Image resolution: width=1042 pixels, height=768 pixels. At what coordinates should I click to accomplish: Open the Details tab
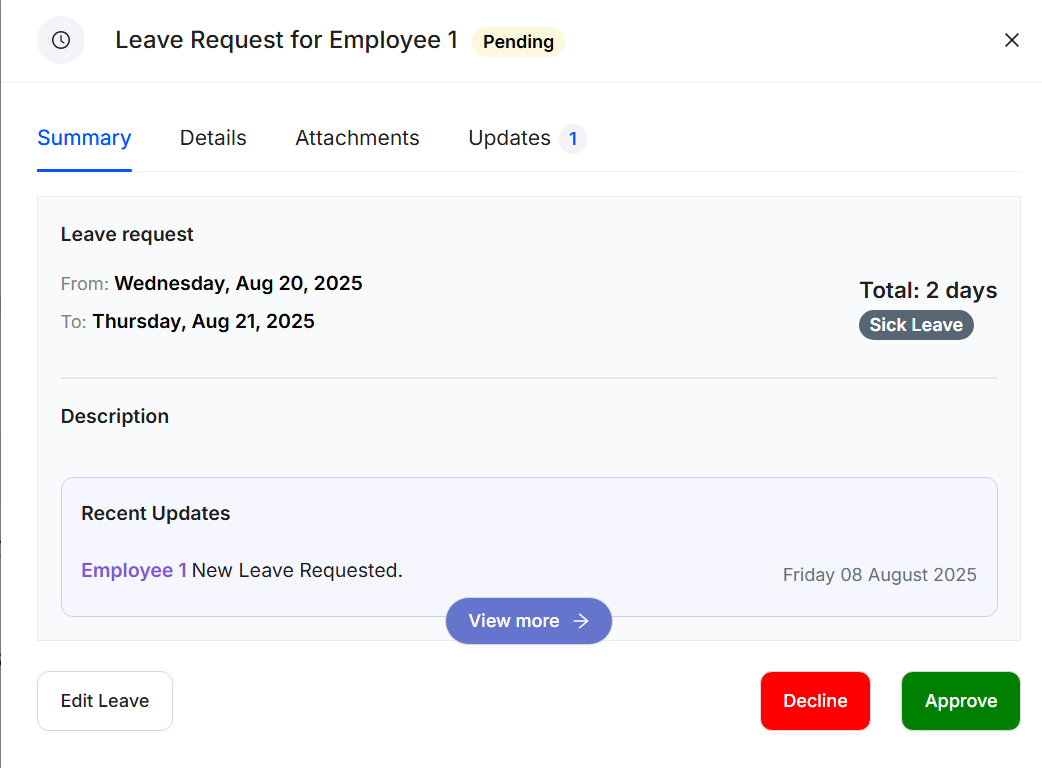[213, 139]
